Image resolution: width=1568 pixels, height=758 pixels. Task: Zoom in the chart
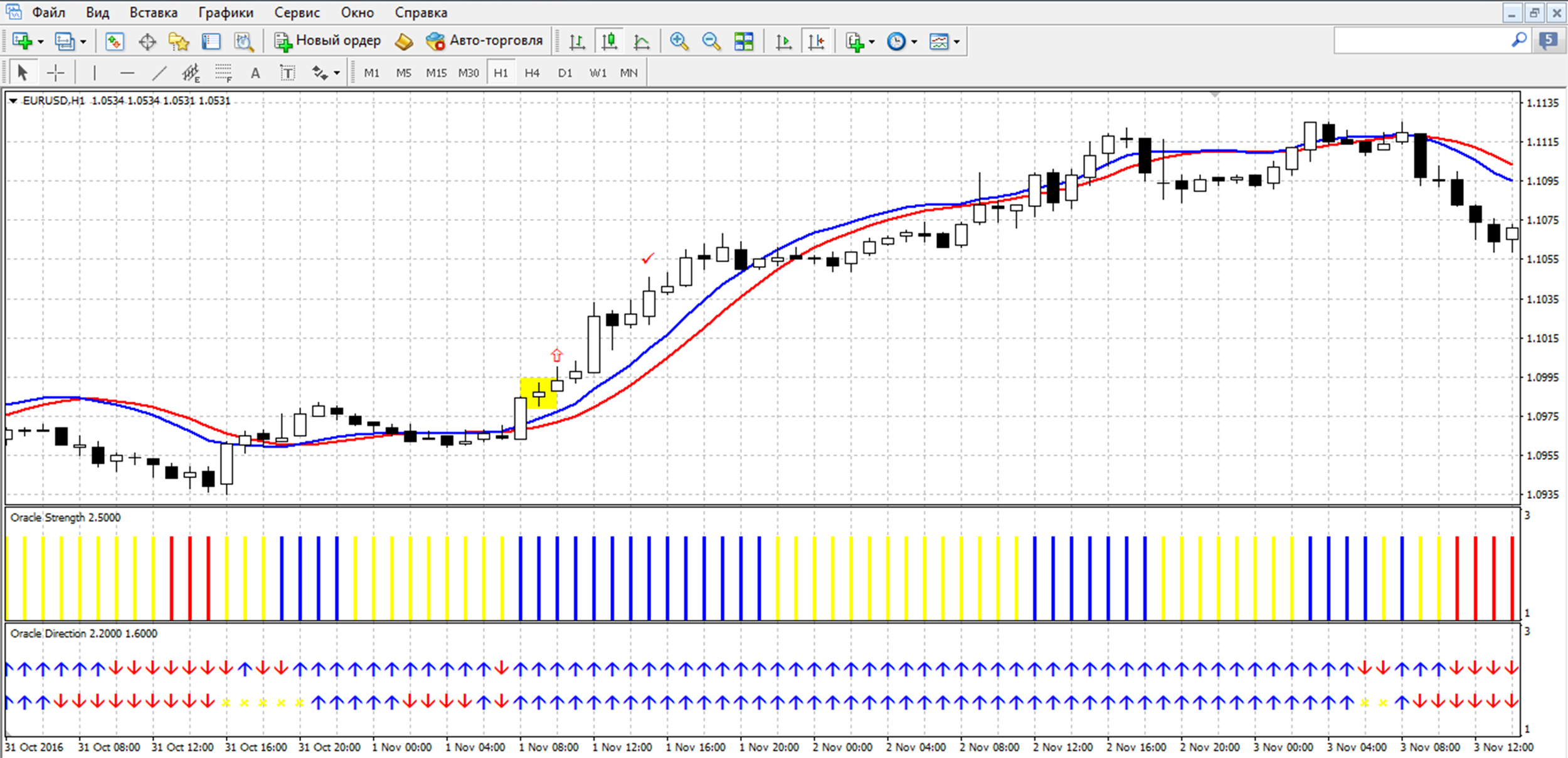pos(679,41)
